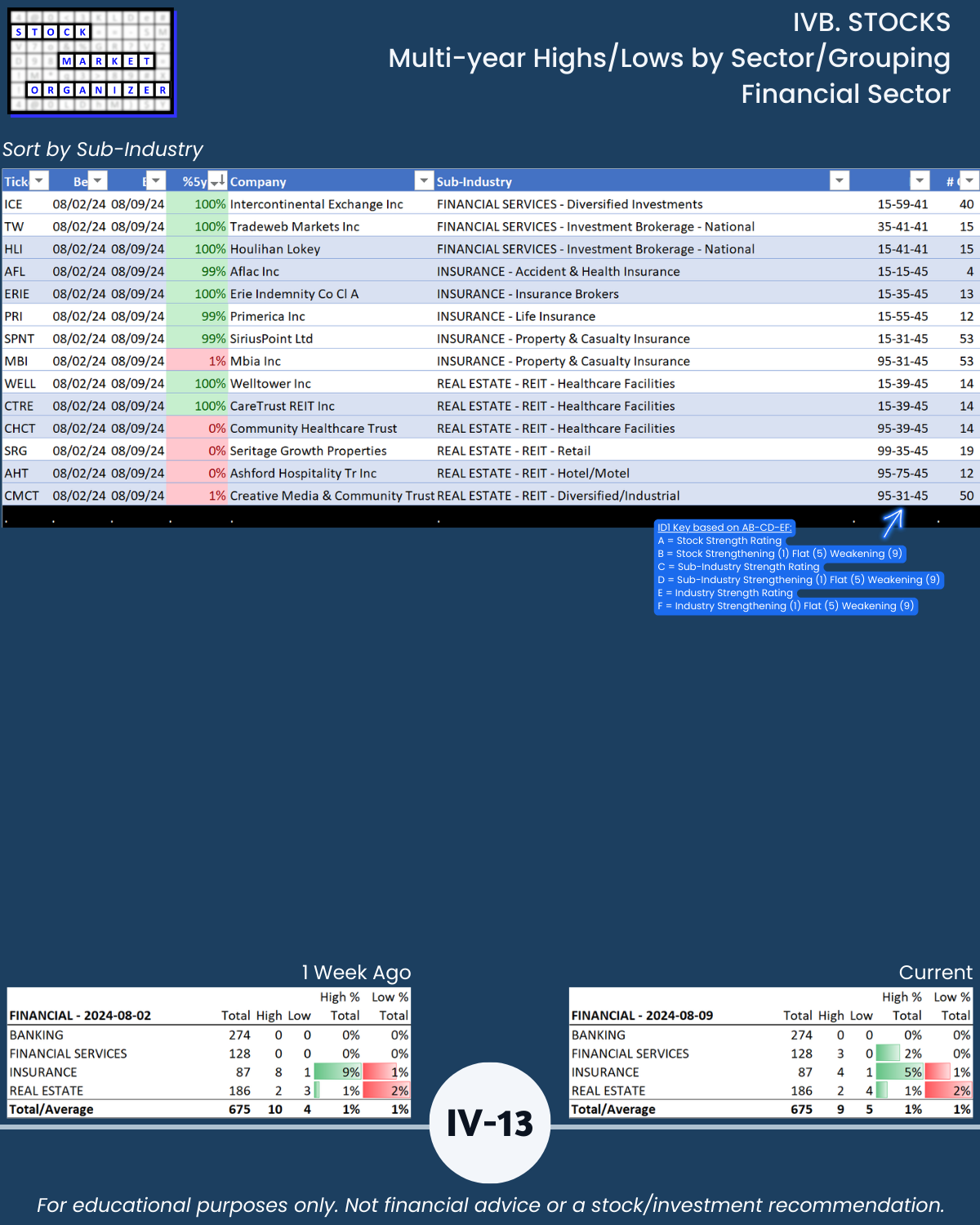Select ticker cell CHCT
Viewport: 980px width, 1225px height.
pyautogui.click(x=20, y=429)
